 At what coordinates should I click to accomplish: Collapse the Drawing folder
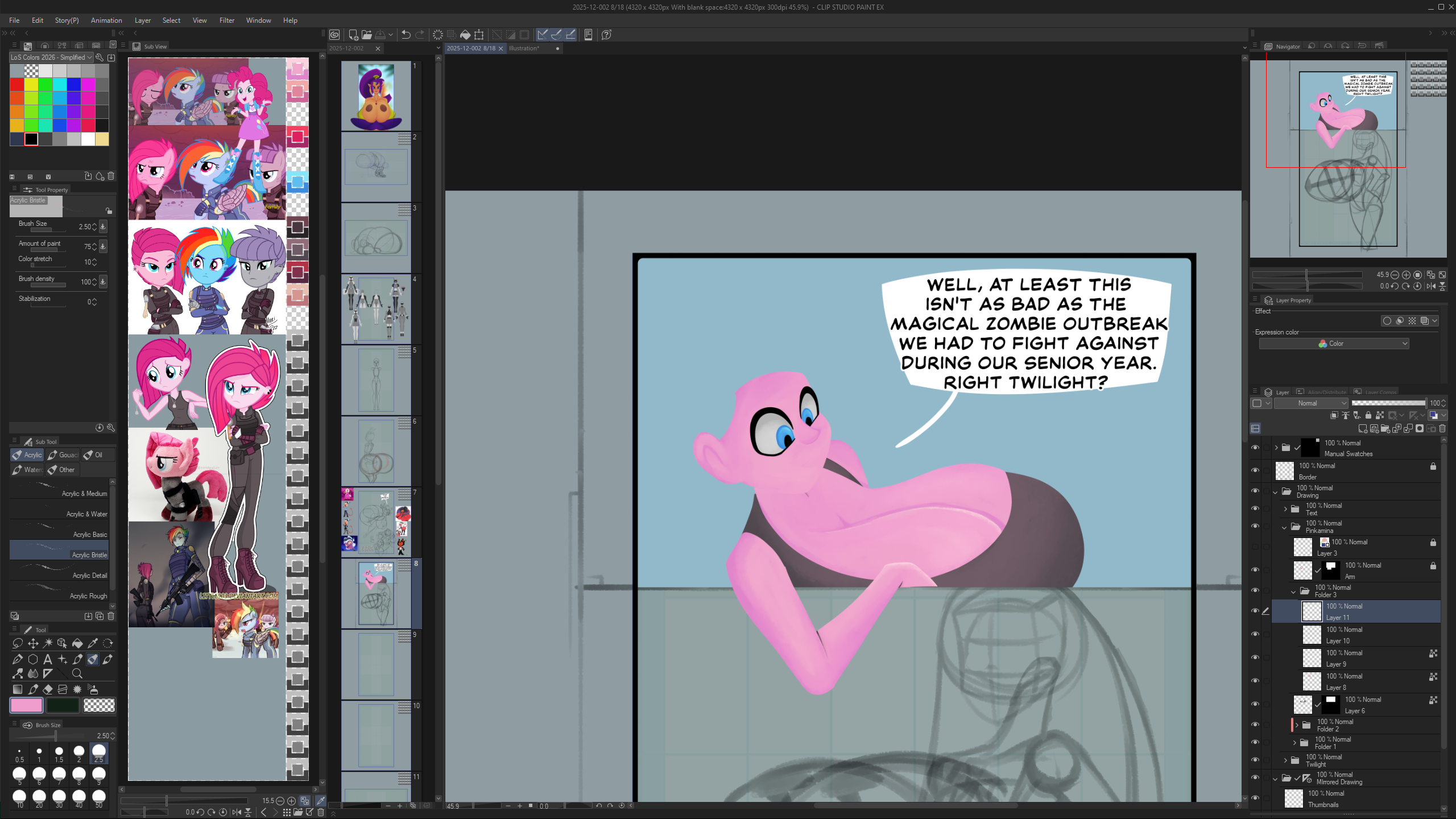[x=1275, y=492]
